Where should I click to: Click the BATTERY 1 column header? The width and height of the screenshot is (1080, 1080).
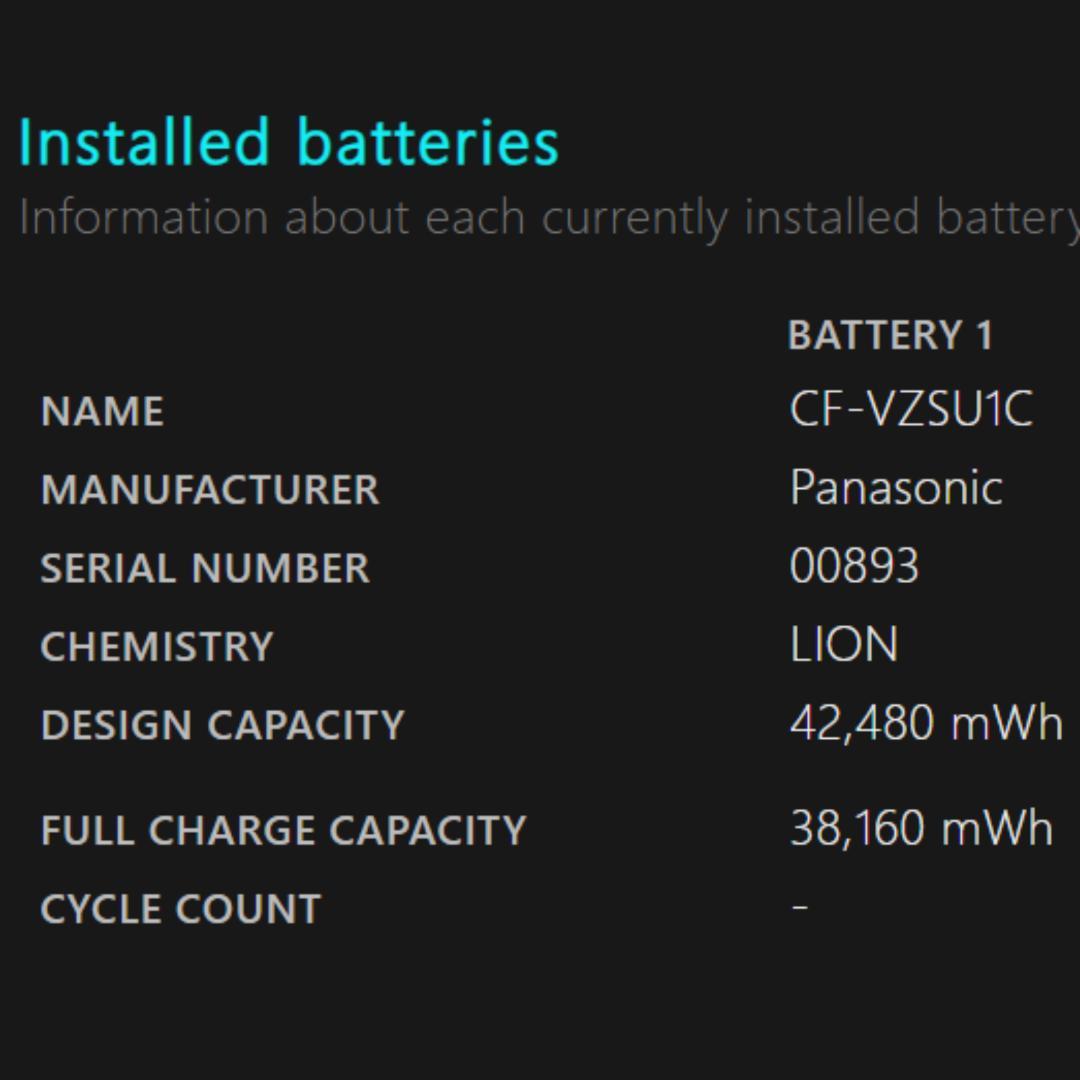(x=890, y=335)
